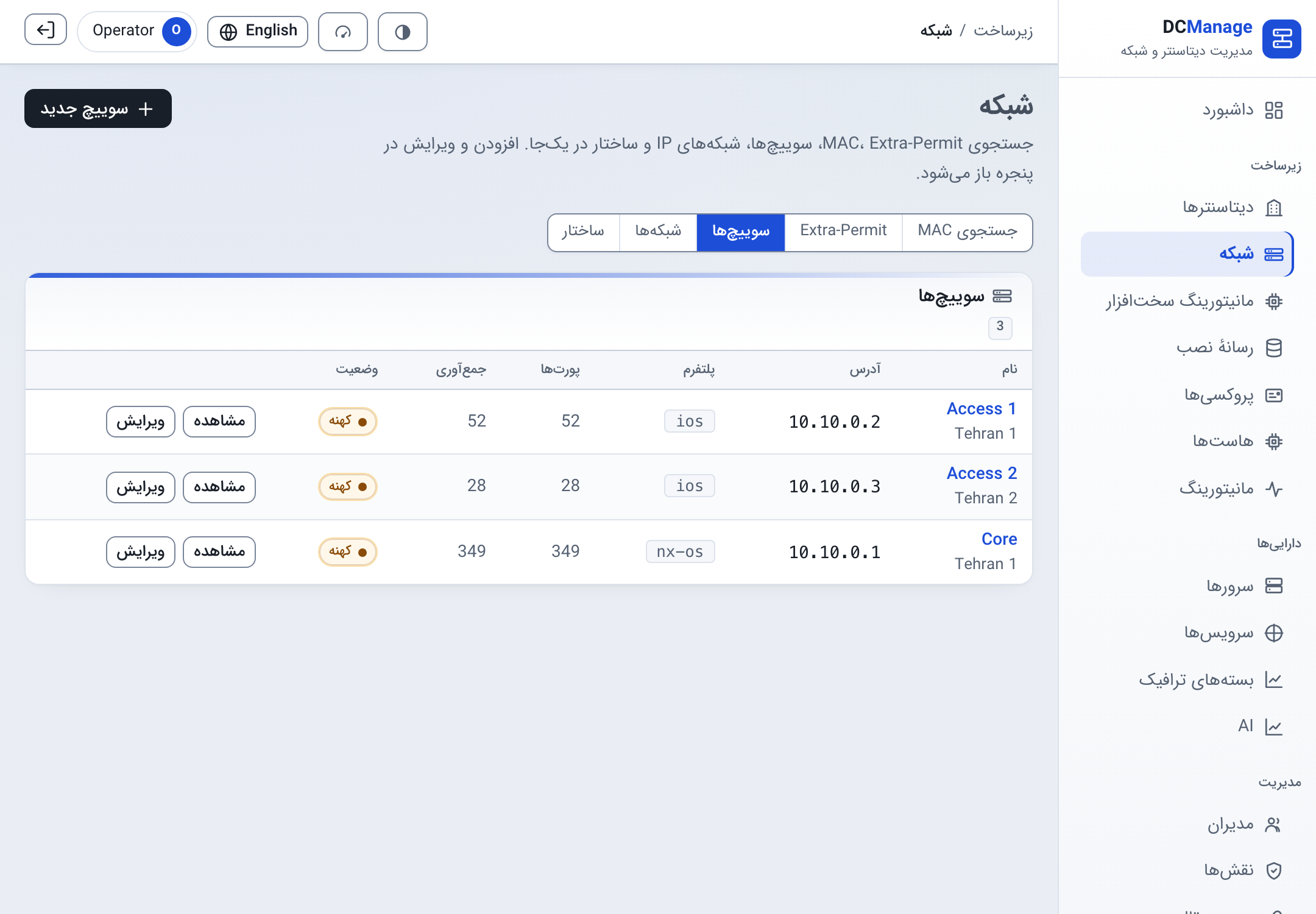This screenshot has height=914, width=1316.
Task: Switch to ساختار structure tab
Action: (x=583, y=232)
